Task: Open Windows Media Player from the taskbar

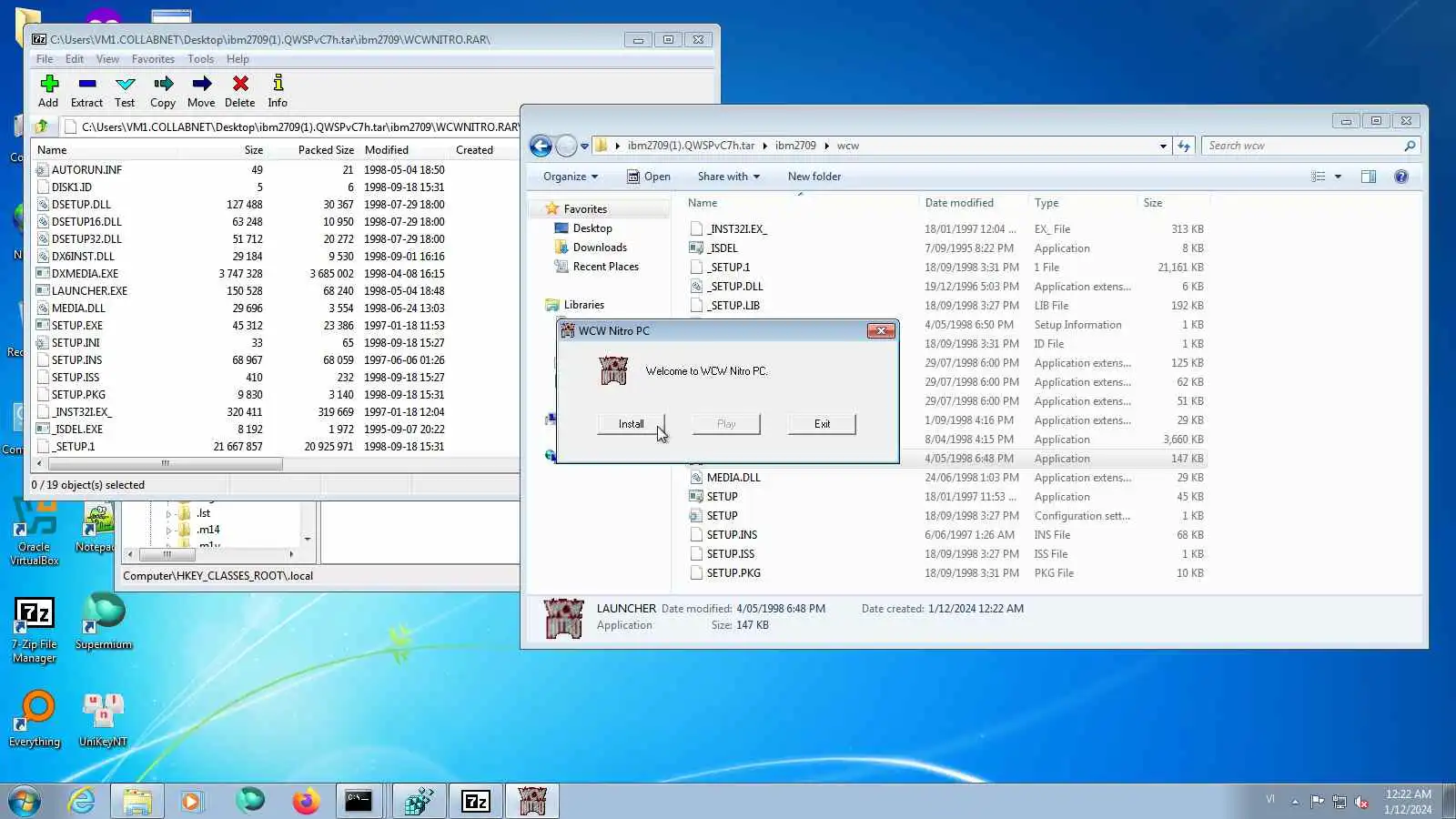Action: [191, 801]
